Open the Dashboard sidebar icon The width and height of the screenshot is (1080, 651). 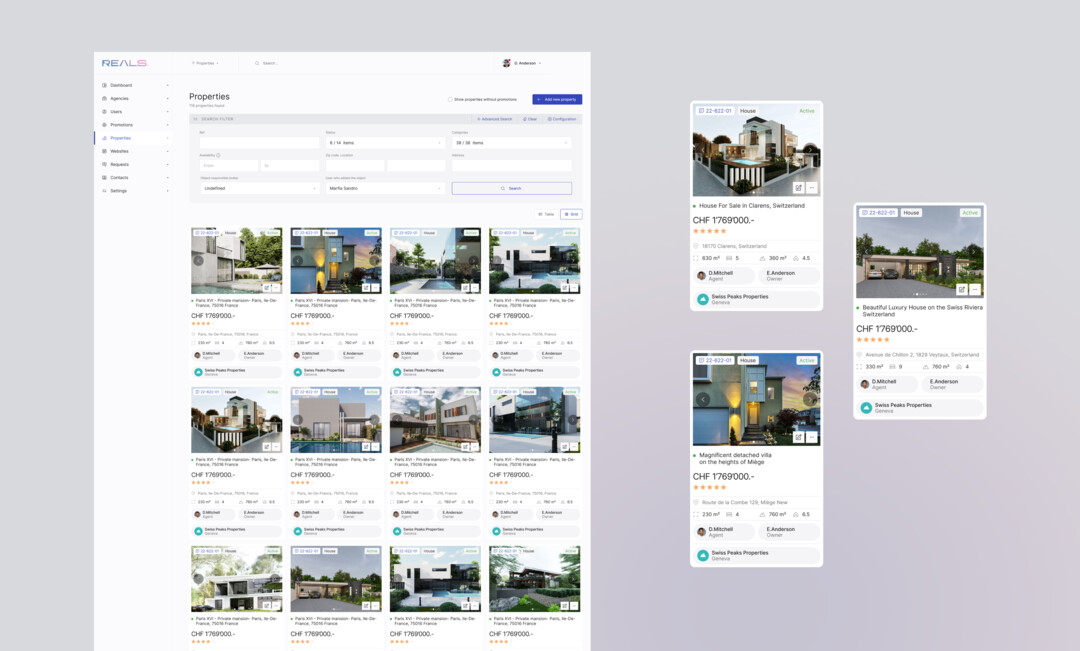pyautogui.click(x=104, y=85)
